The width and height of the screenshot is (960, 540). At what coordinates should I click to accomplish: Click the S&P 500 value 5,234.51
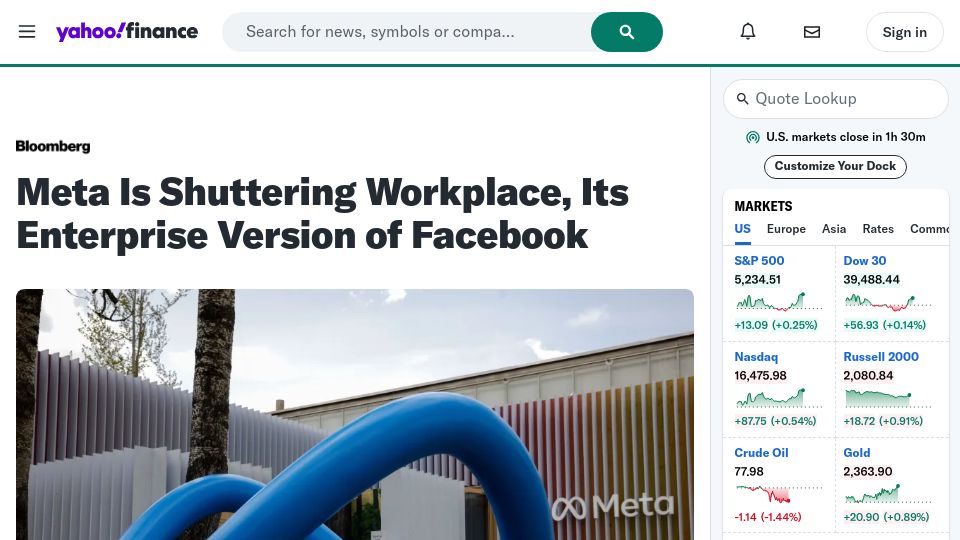pos(757,280)
